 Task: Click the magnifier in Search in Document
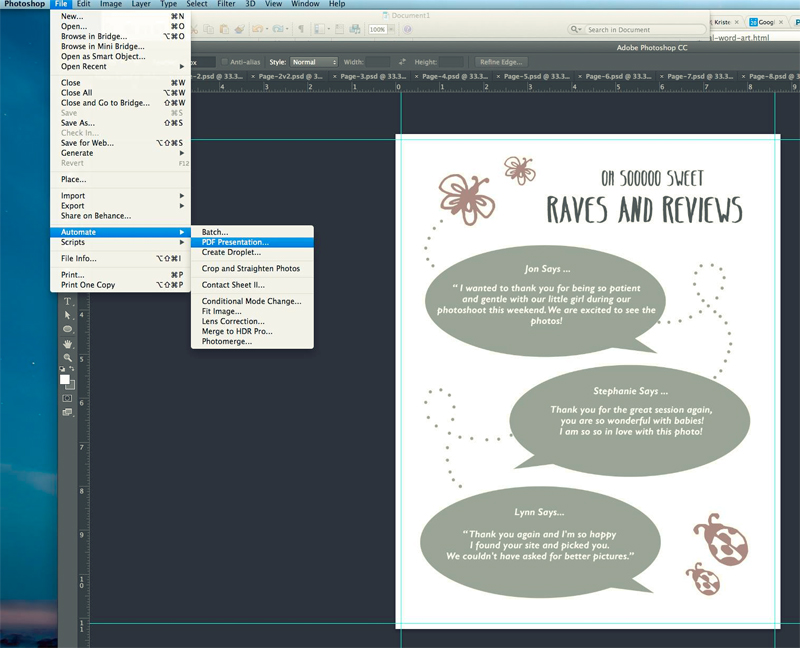(574, 30)
